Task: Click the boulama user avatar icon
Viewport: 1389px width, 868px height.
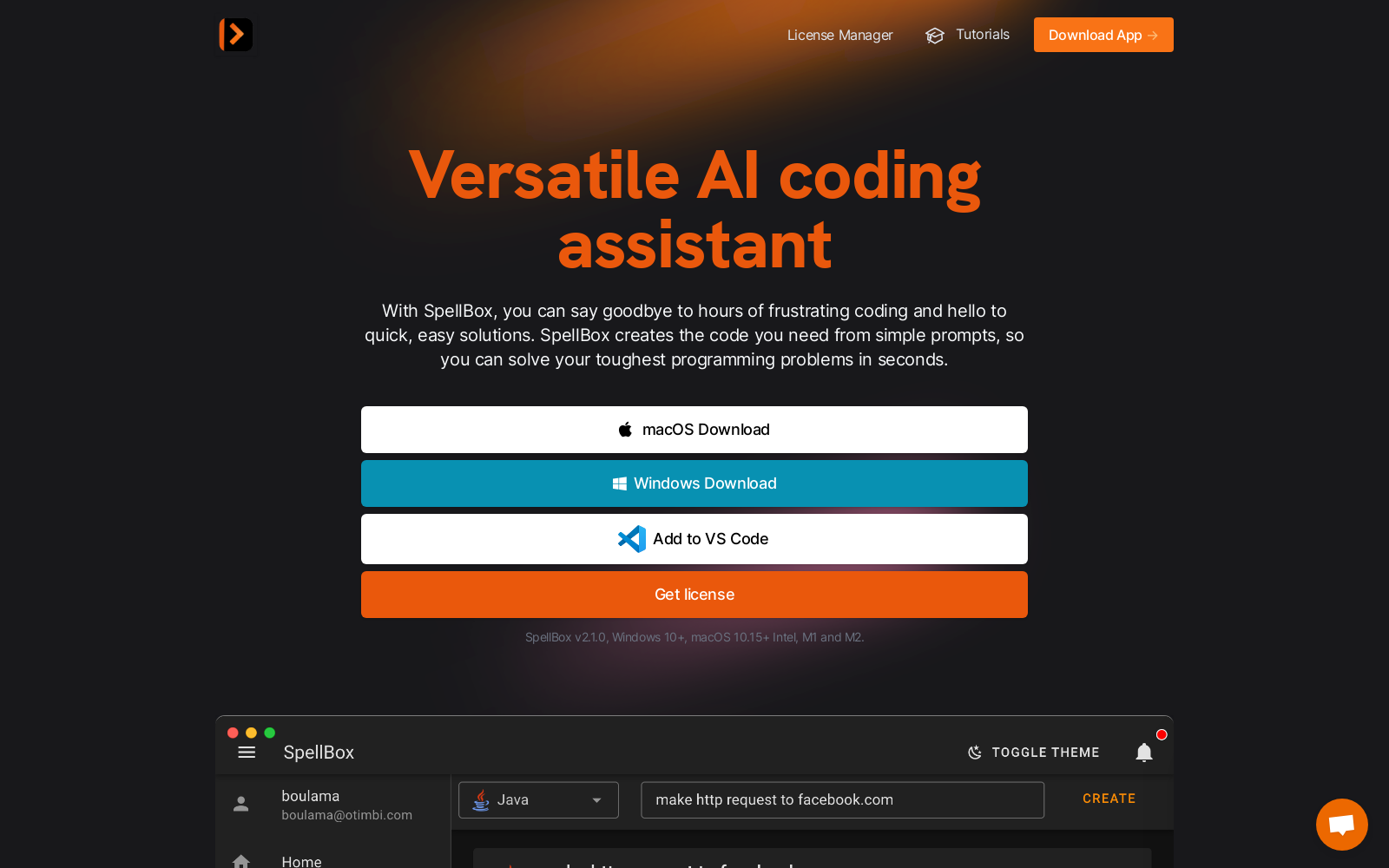Action: point(241,805)
